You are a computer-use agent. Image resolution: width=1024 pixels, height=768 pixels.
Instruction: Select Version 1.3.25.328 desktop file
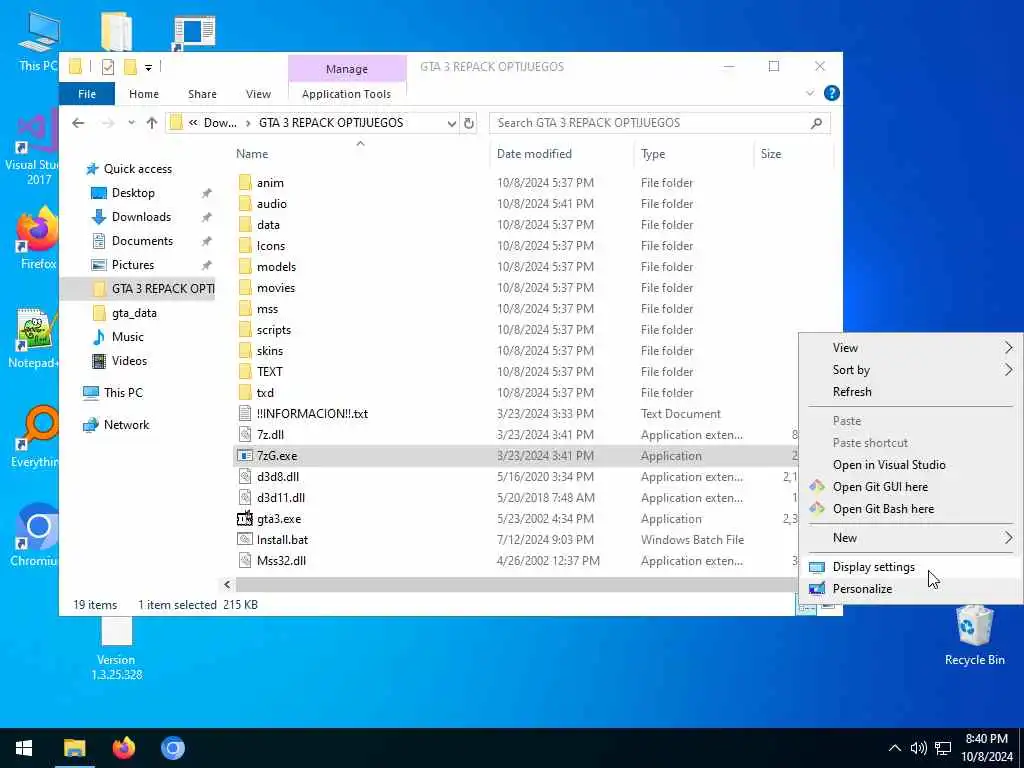click(x=116, y=648)
